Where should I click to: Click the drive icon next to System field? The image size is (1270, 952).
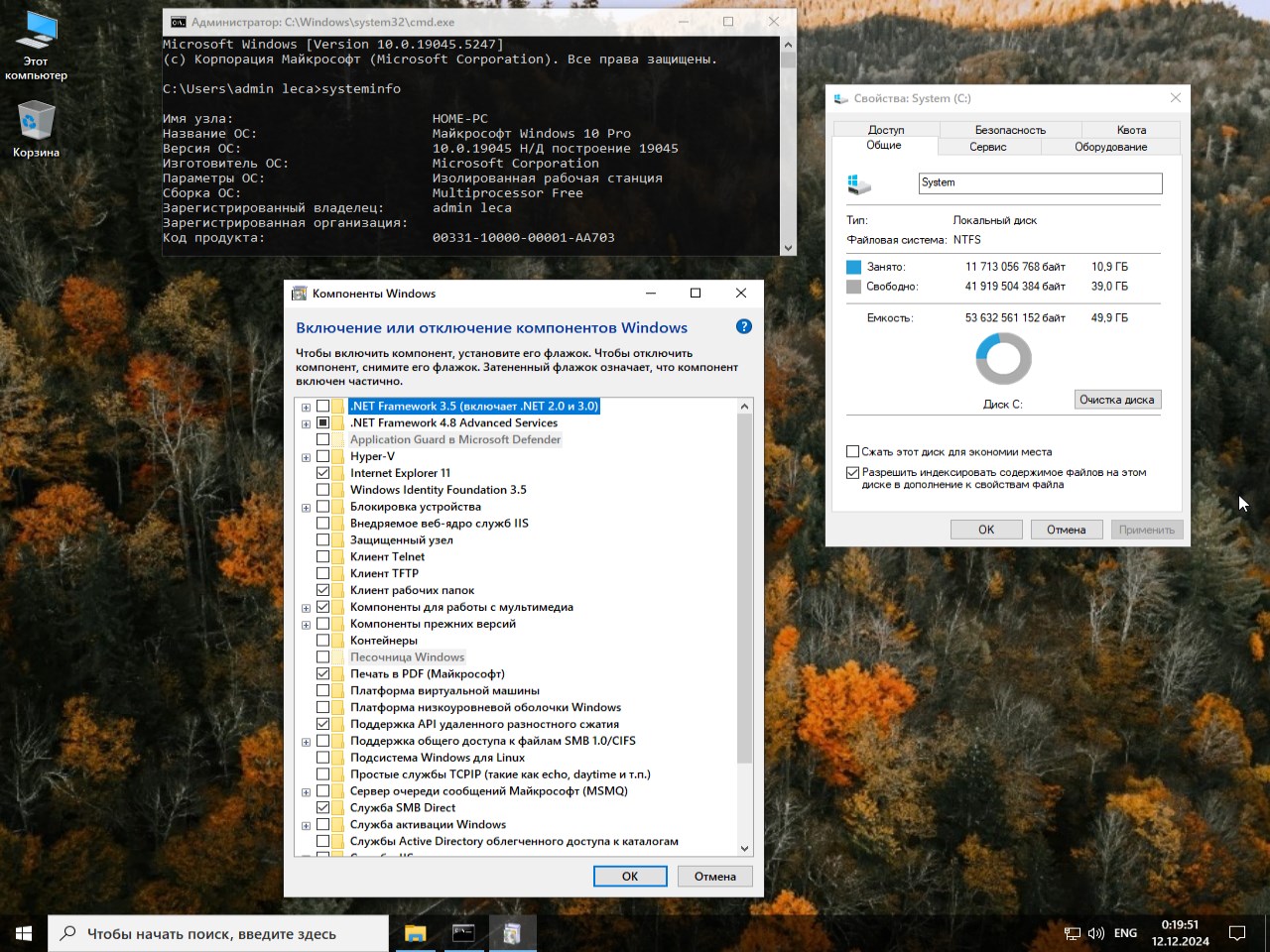click(858, 183)
